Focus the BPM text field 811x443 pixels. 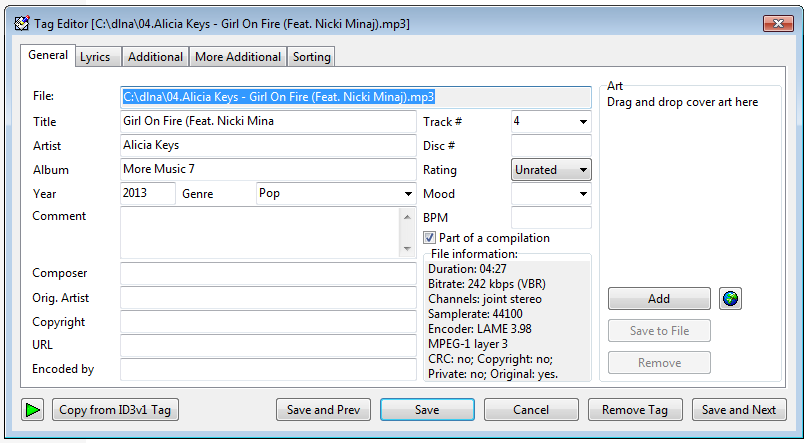point(550,218)
